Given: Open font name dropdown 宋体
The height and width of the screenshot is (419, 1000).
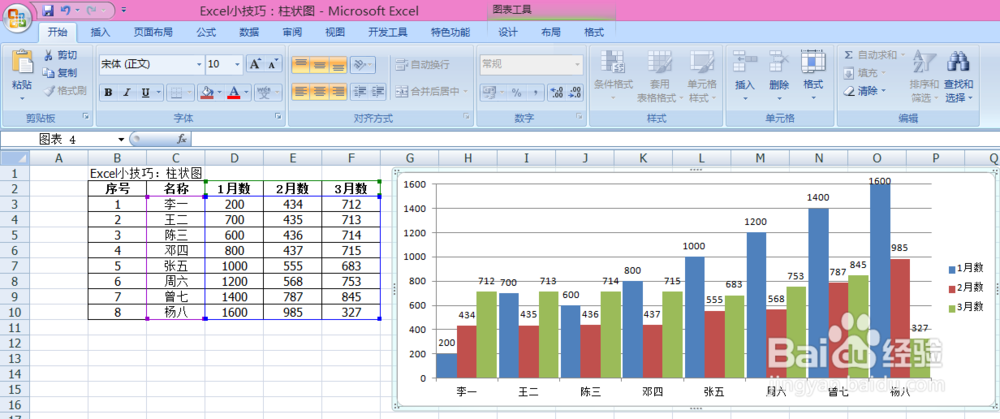Looking at the screenshot, I should [x=199, y=64].
